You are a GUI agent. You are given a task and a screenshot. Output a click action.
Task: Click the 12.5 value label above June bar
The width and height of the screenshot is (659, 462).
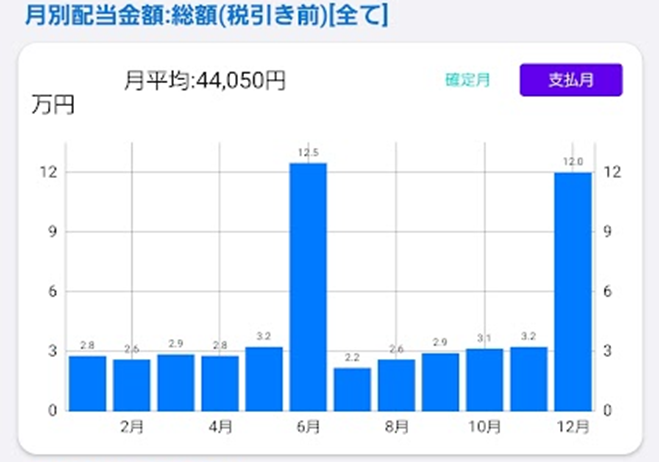[x=308, y=153]
